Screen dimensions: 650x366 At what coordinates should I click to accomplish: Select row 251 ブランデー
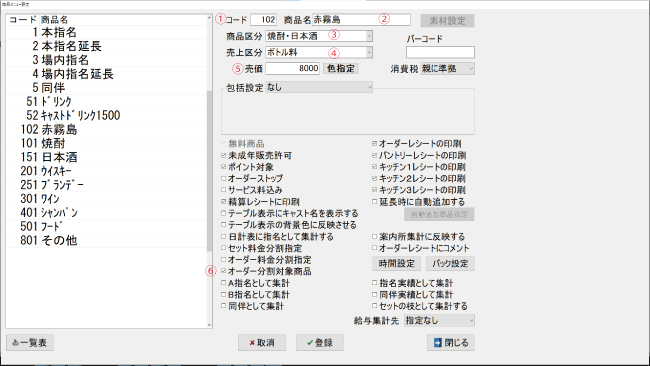[x=106, y=185]
